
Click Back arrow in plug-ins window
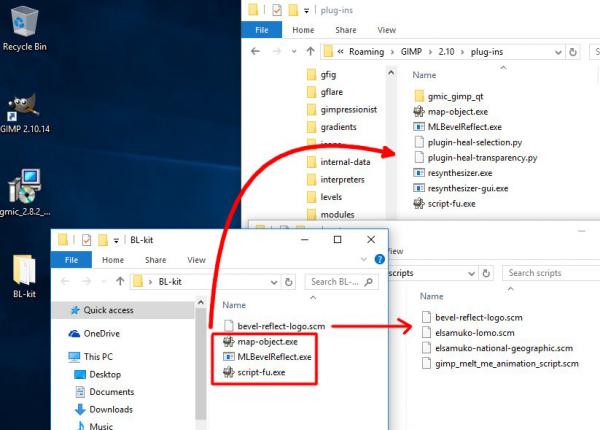click(256, 51)
